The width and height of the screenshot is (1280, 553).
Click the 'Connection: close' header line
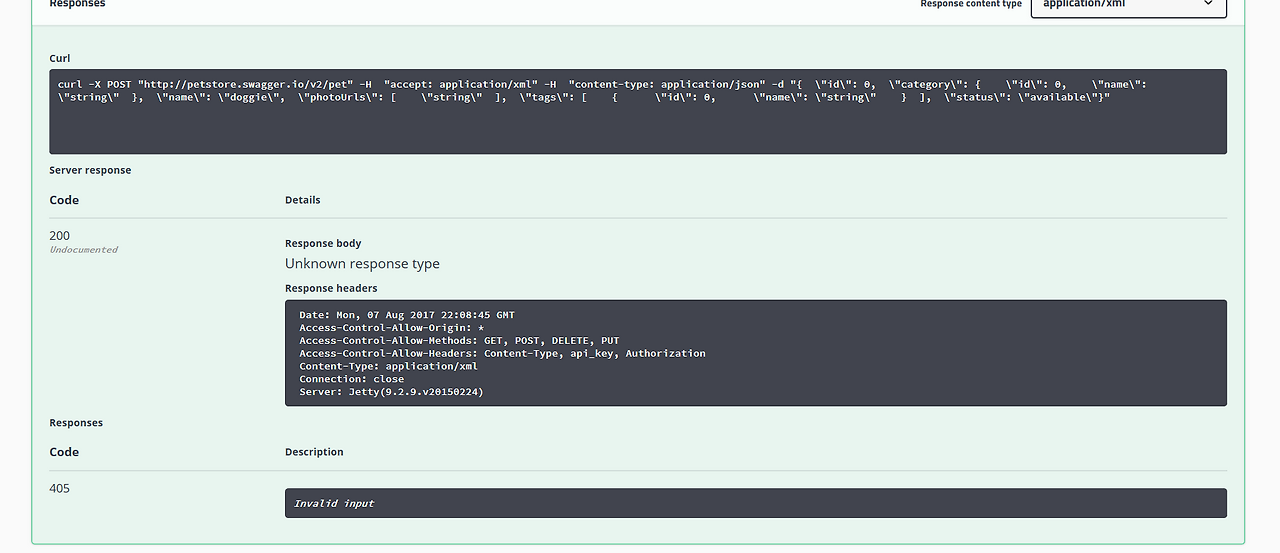pos(351,379)
